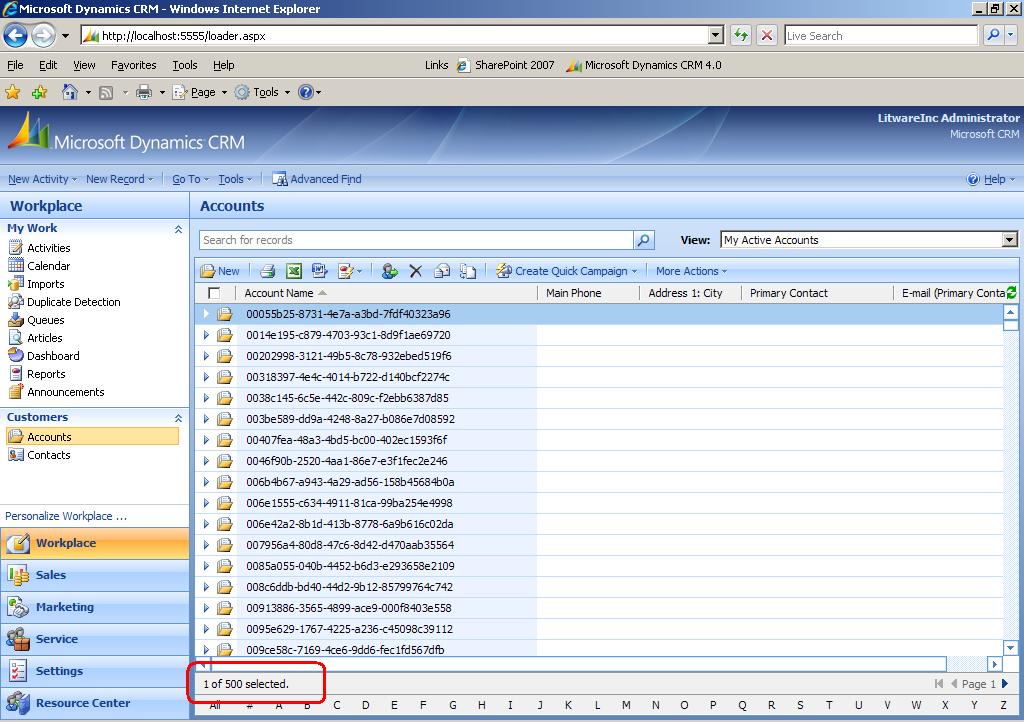Screen dimensions: 1024x722
Task: Open the Favorites menu in Internet Explorer
Action: pyautogui.click(x=133, y=65)
